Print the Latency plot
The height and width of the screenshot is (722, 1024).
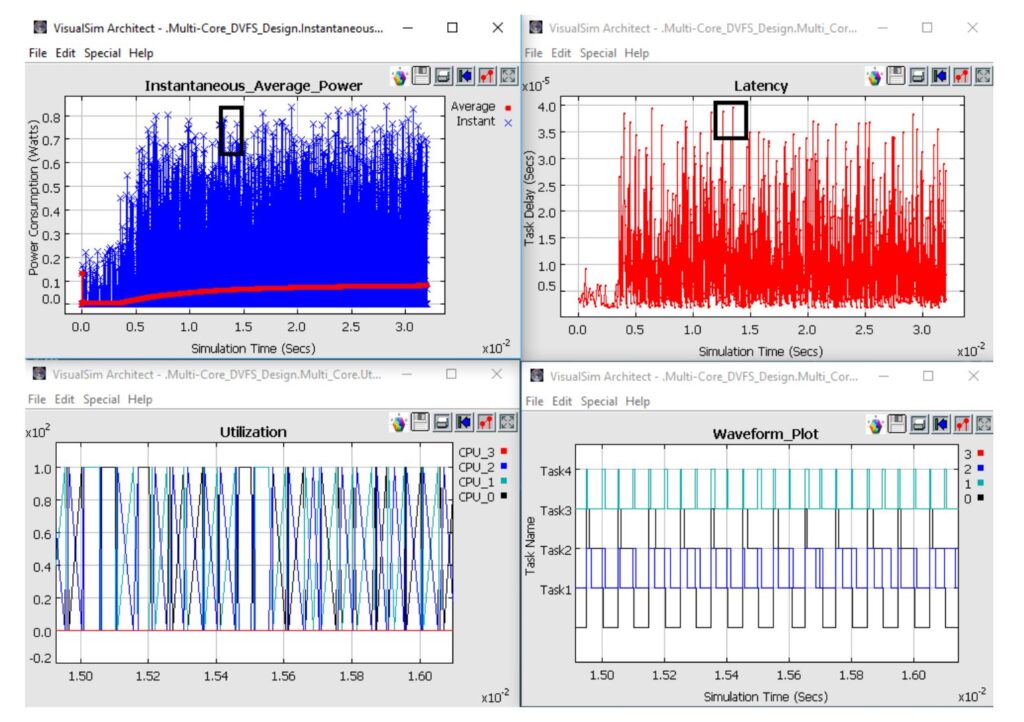pos(918,76)
